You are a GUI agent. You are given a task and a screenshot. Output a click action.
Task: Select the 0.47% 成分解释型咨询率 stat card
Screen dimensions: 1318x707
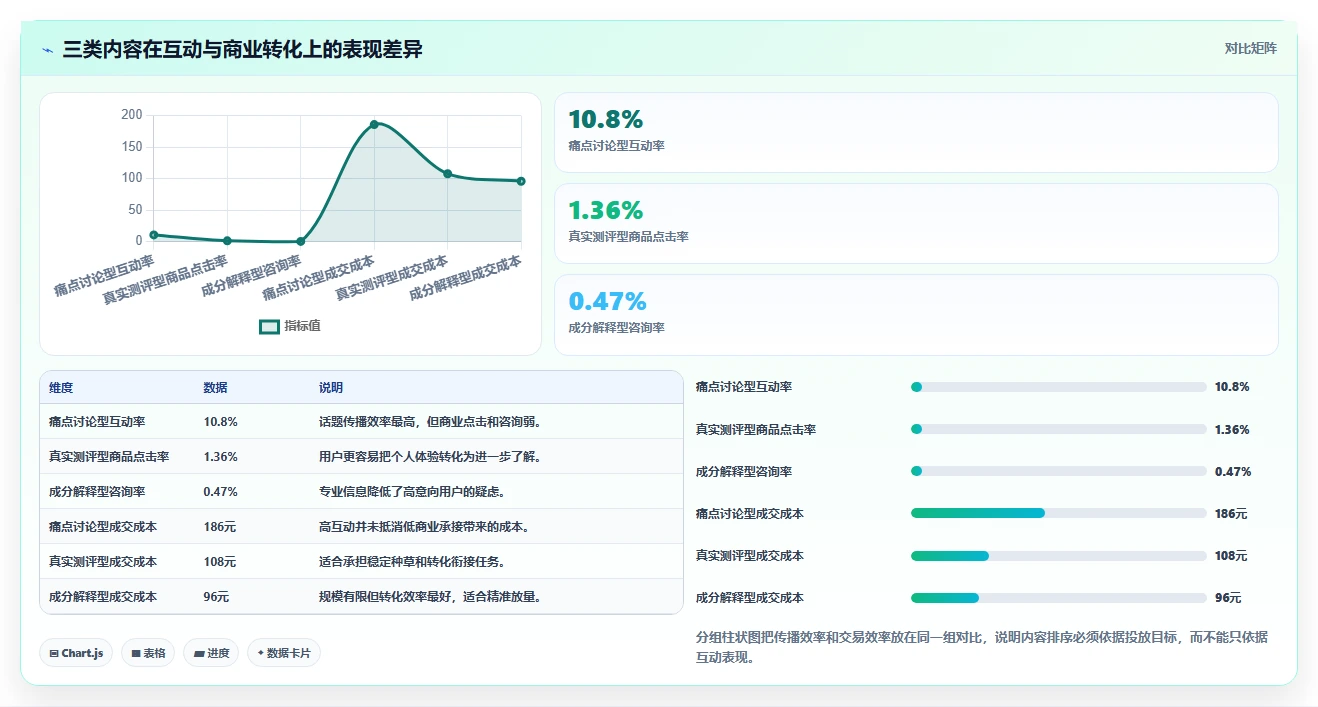(x=916, y=315)
